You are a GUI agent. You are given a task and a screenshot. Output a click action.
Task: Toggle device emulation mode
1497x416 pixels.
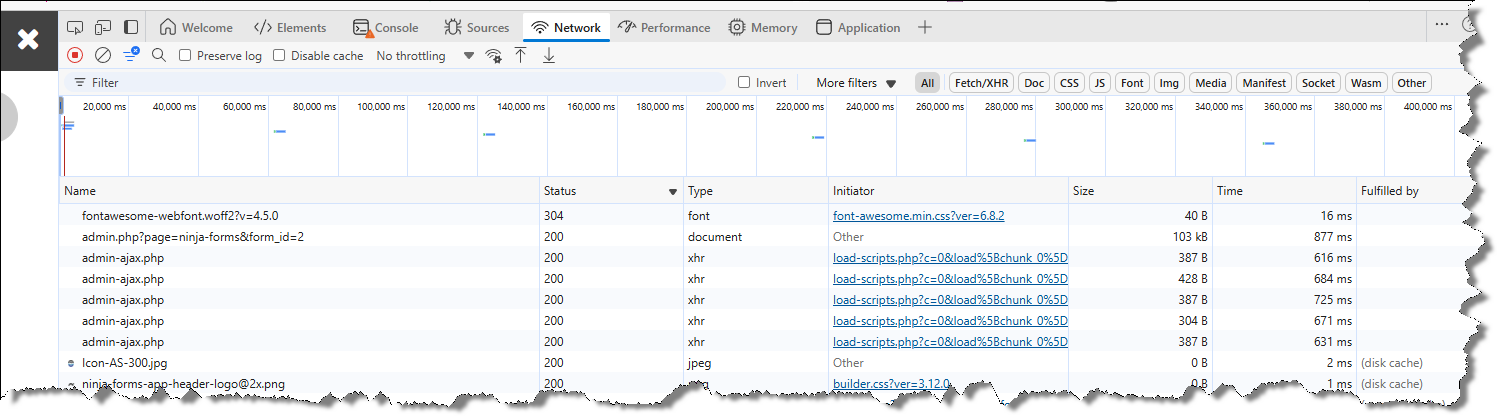(x=104, y=27)
